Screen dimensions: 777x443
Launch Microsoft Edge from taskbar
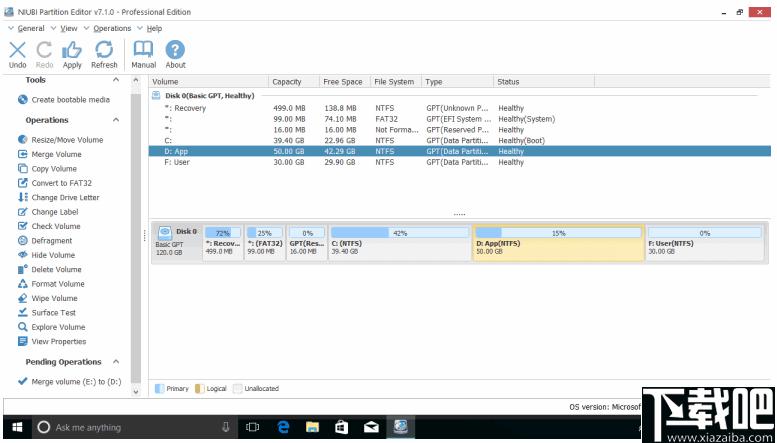(283, 427)
